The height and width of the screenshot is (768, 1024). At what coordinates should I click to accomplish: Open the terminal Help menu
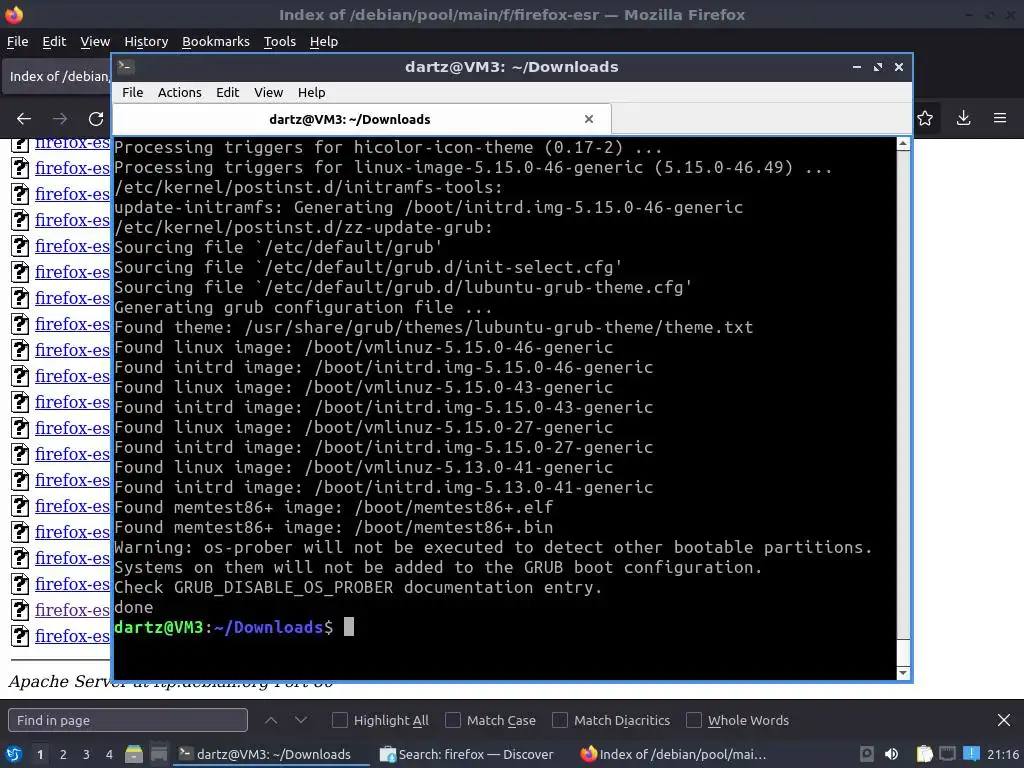click(x=312, y=92)
